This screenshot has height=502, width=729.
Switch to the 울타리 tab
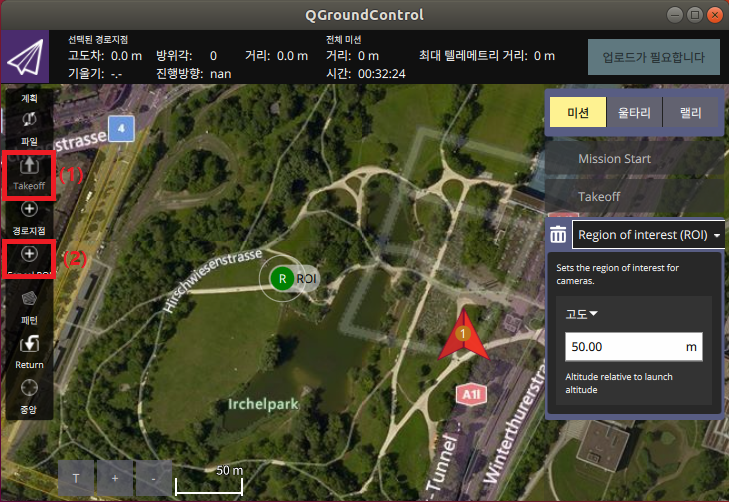tap(634, 112)
